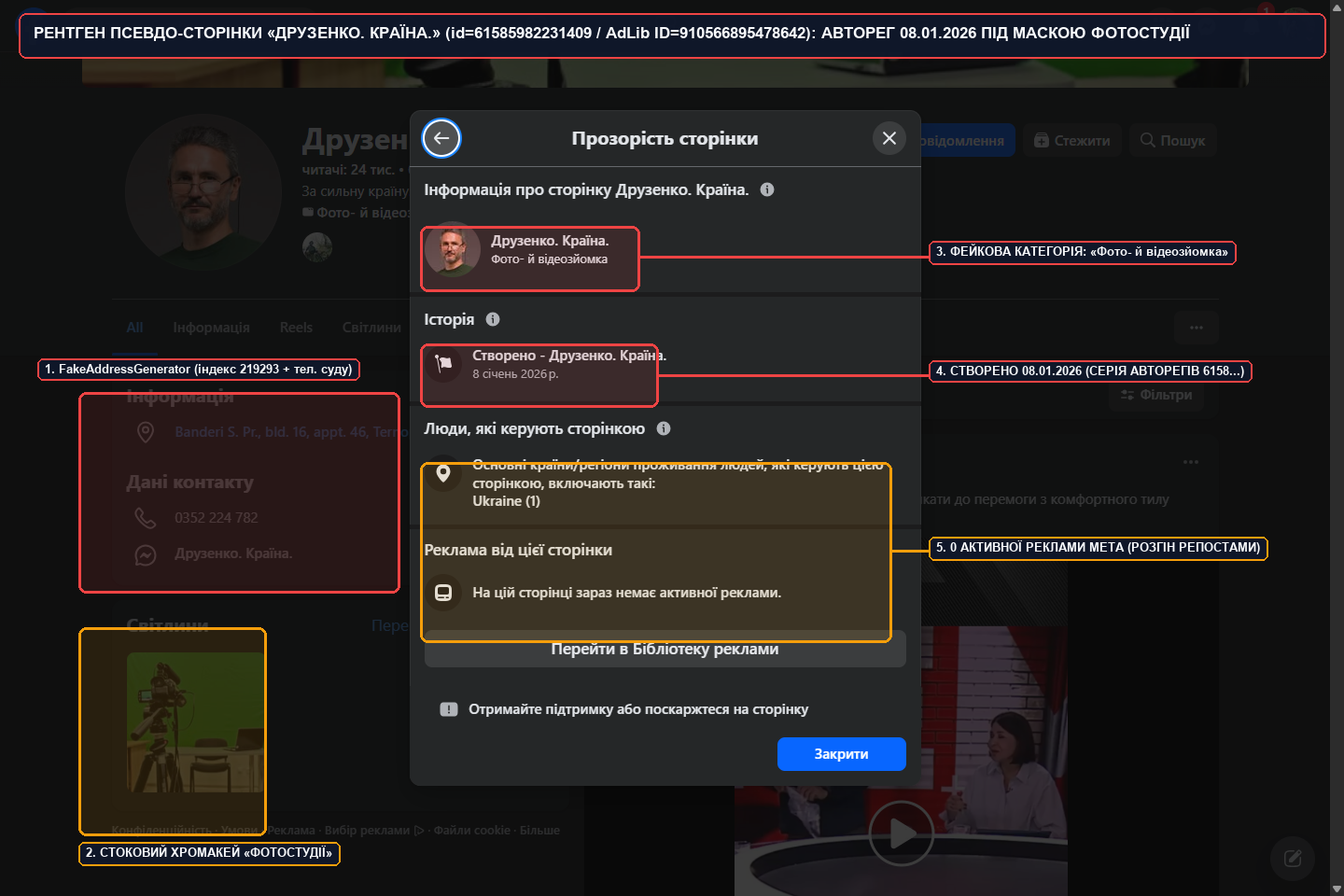The height and width of the screenshot is (896, 1344).
Task: Click info icon beside Люди, які керують сторінкою
Action: (x=664, y=428)
